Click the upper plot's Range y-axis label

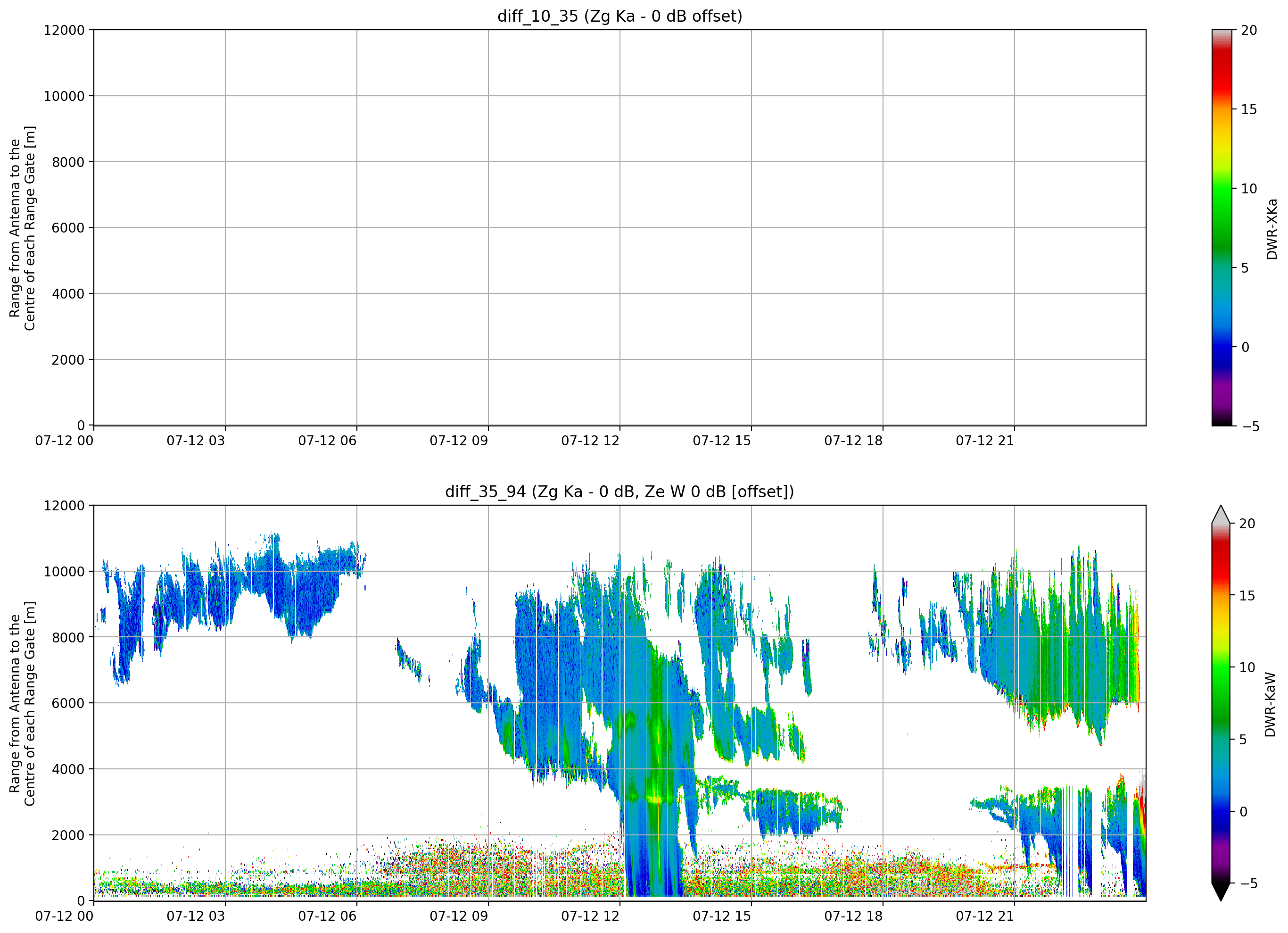(x=22, y=228)
